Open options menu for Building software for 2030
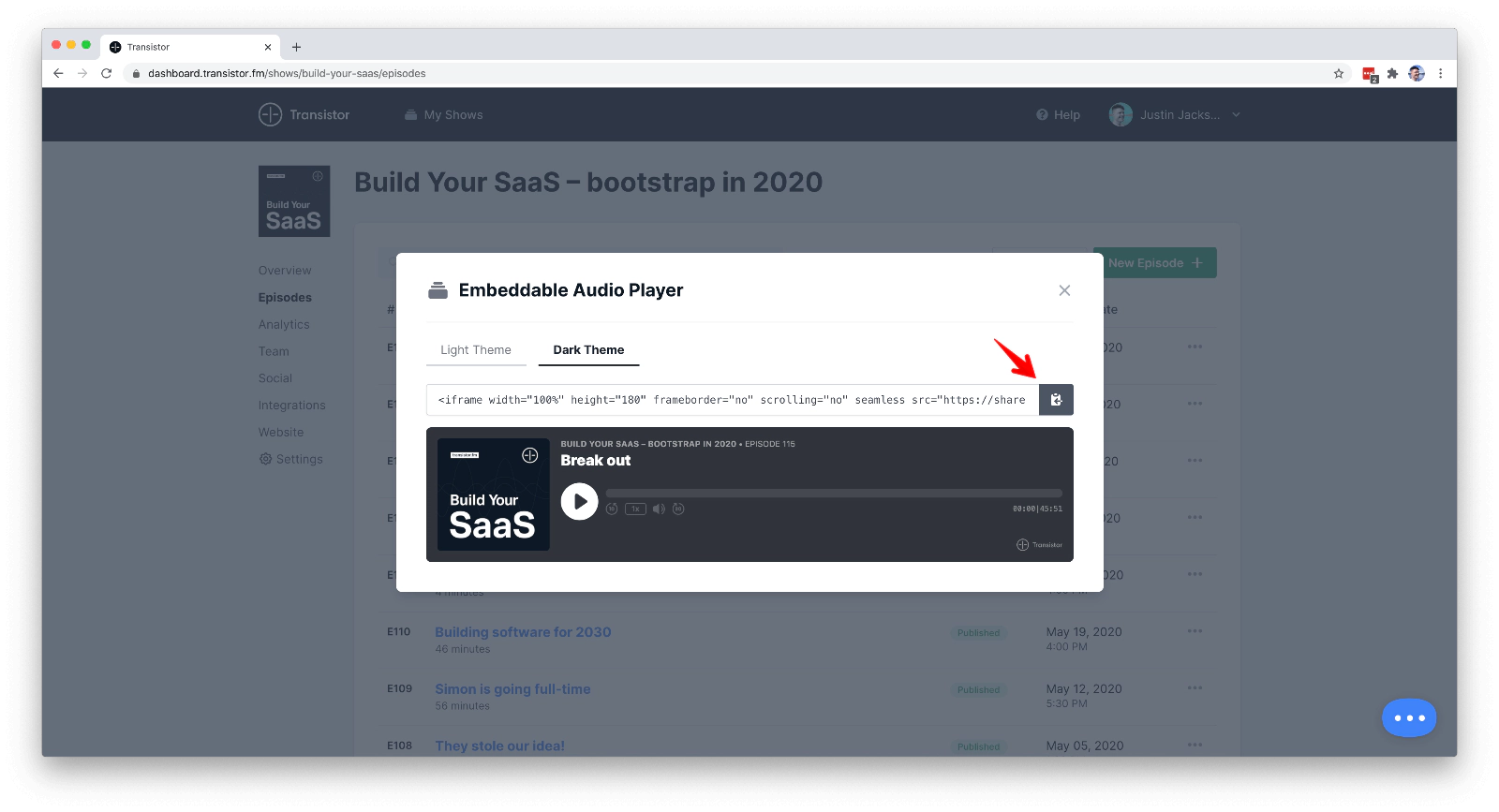This screenshot has width=1499, height=812. pos(1195,631)
